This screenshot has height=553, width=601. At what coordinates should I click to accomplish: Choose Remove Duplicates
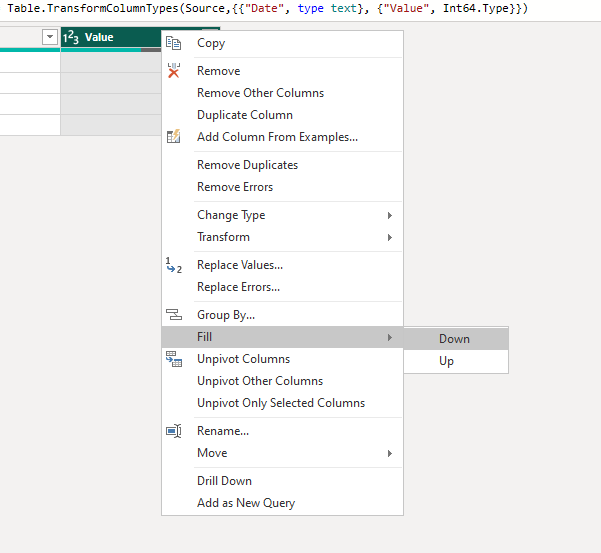[282, 165]
